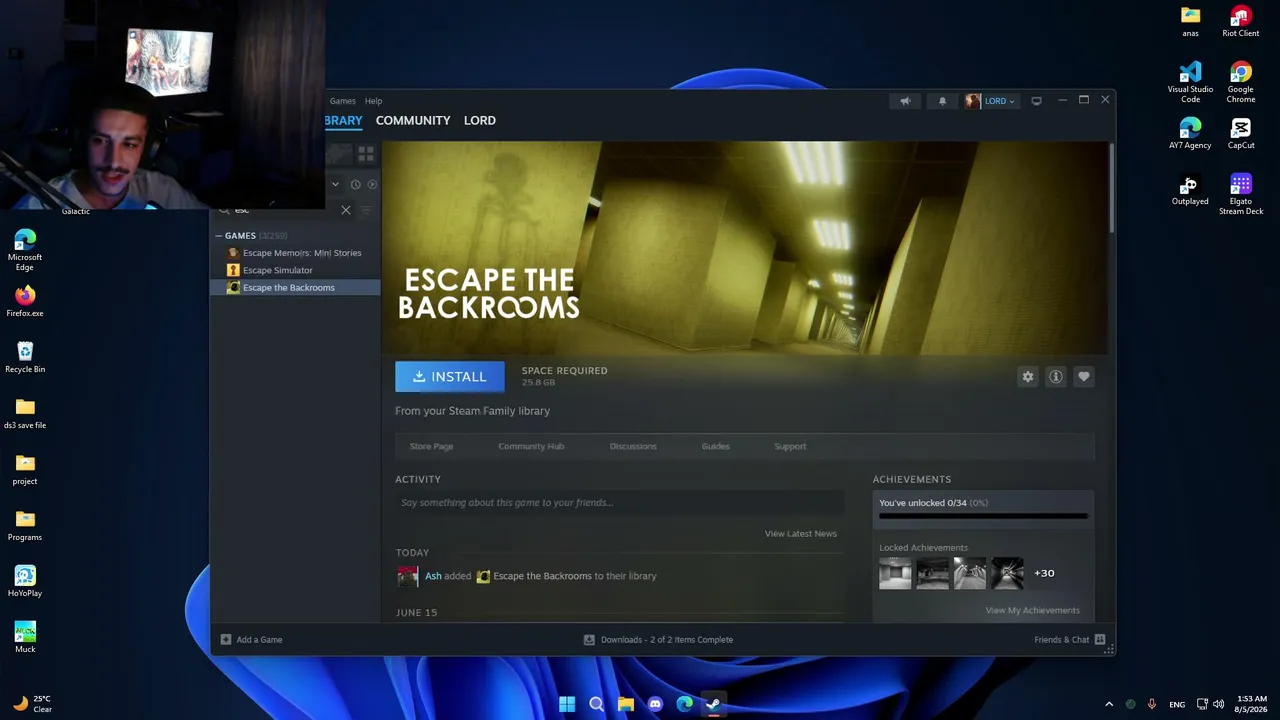Open Friends & Chat
1280x720 pixels.
1069,640
